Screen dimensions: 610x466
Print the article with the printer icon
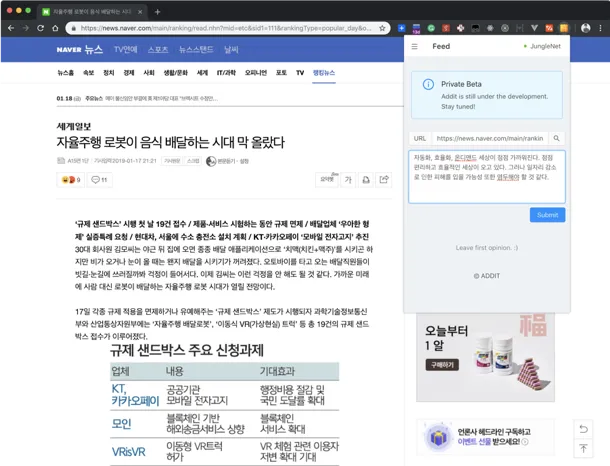[x=366, y=180]
